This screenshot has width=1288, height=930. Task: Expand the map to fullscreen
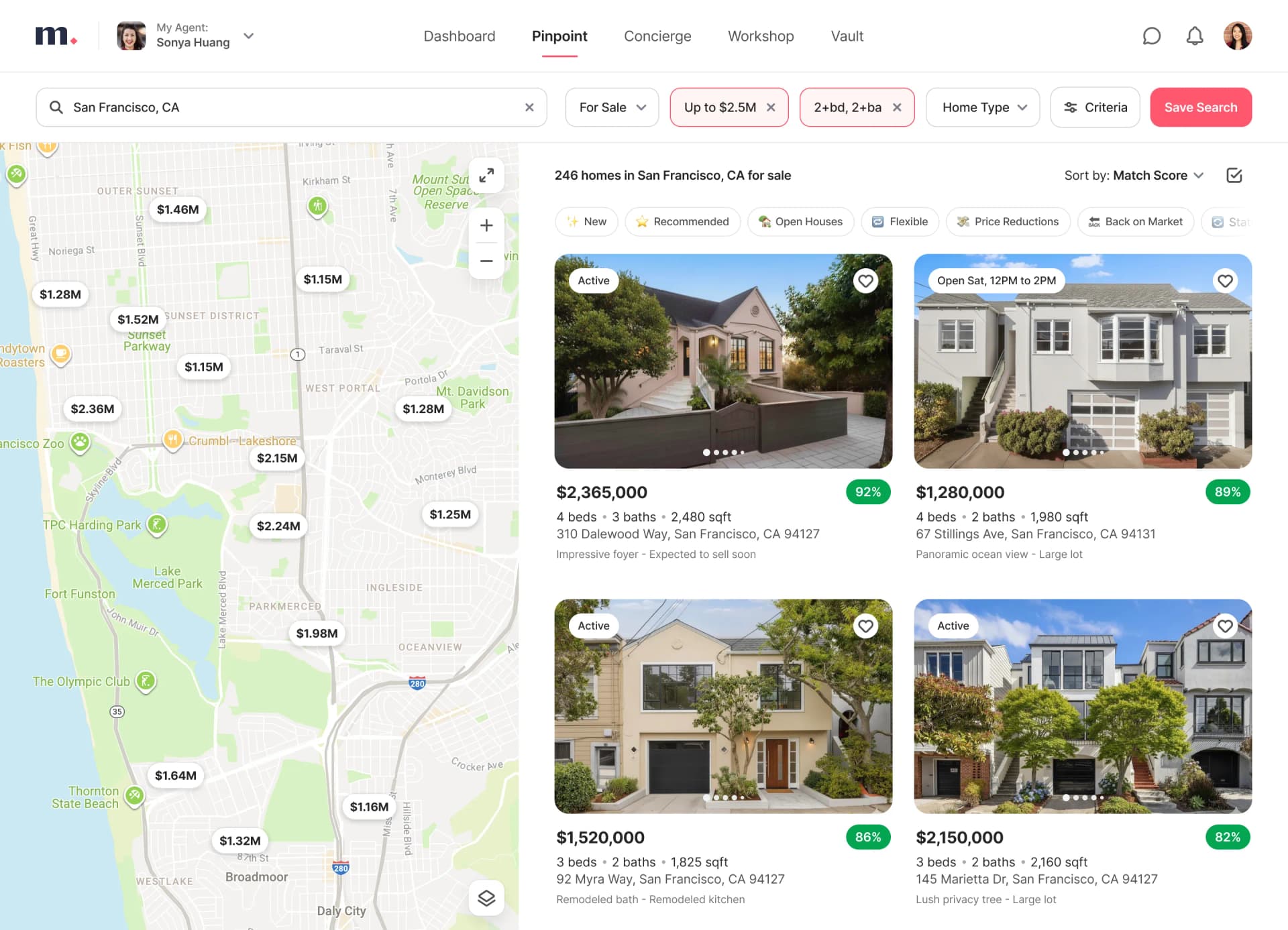[x=487, y=176]
